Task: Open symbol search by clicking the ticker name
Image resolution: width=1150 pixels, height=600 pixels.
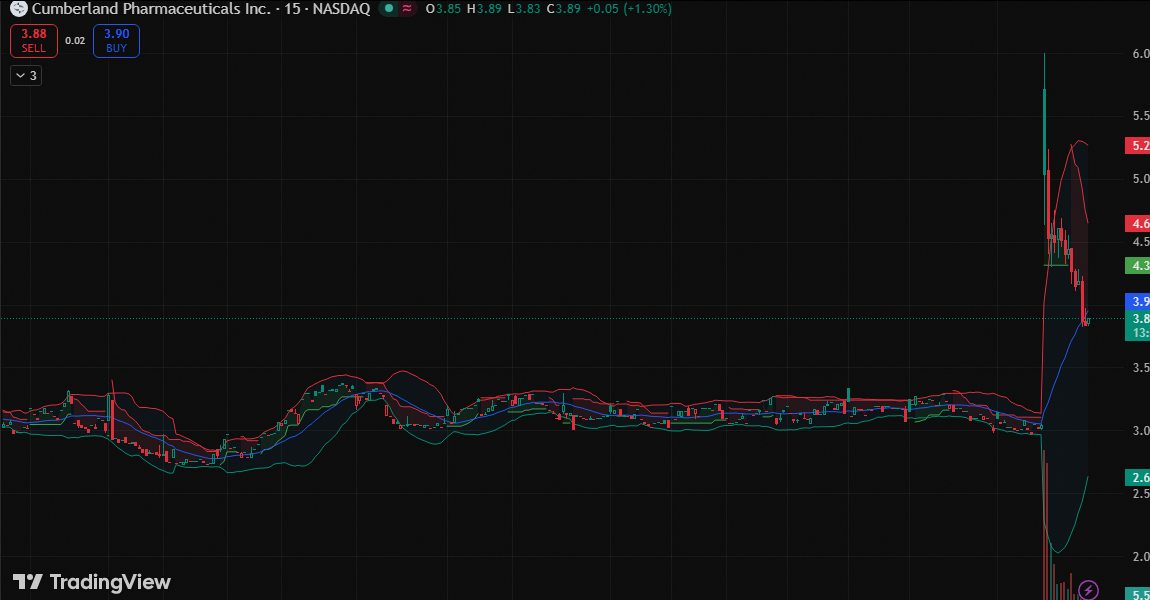Action: (x=160, y=9)
